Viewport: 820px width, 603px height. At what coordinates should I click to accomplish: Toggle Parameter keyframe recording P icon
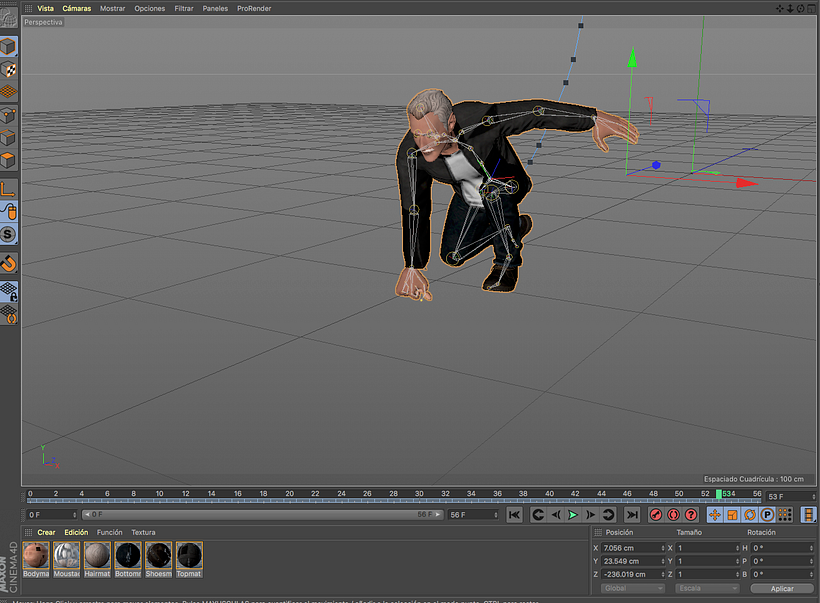pos(767,515)
